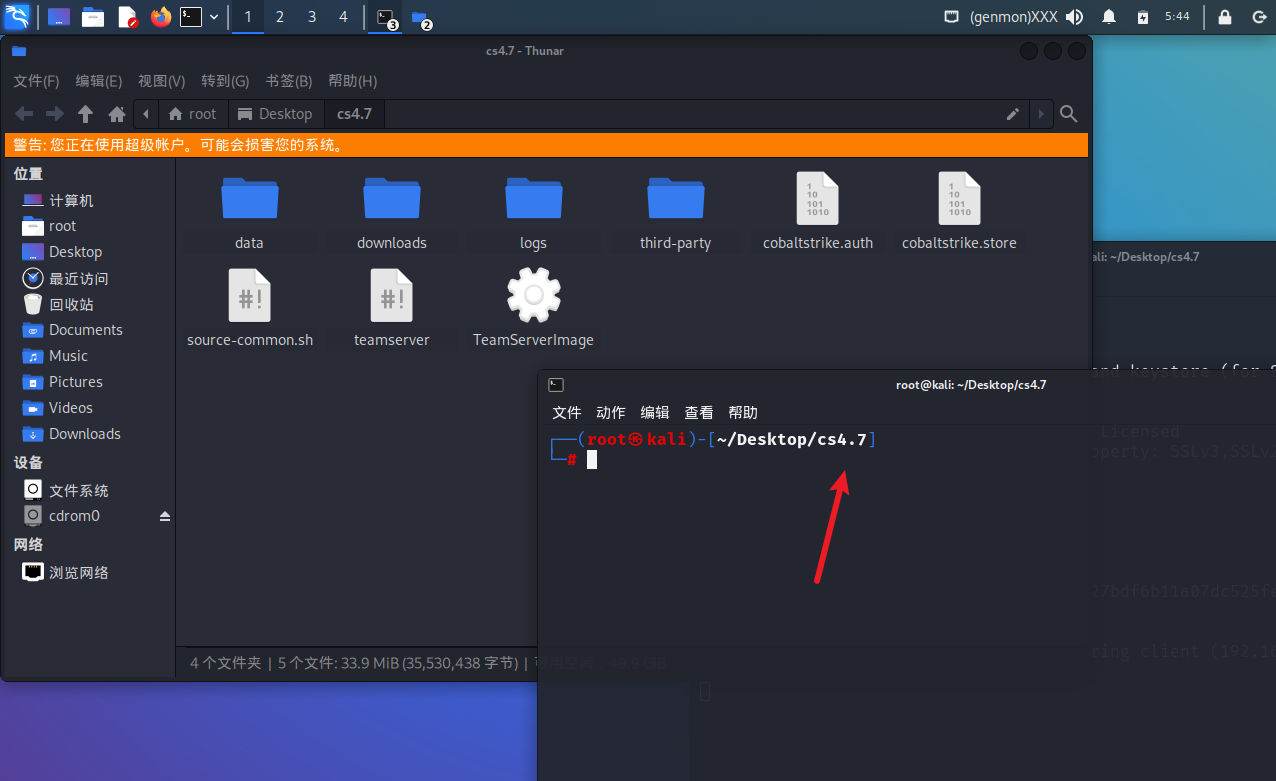This screenshot has height=781, width=1276.
Task: Expand the terminal launcher dropdown arrow
Action: click(214, 17)
